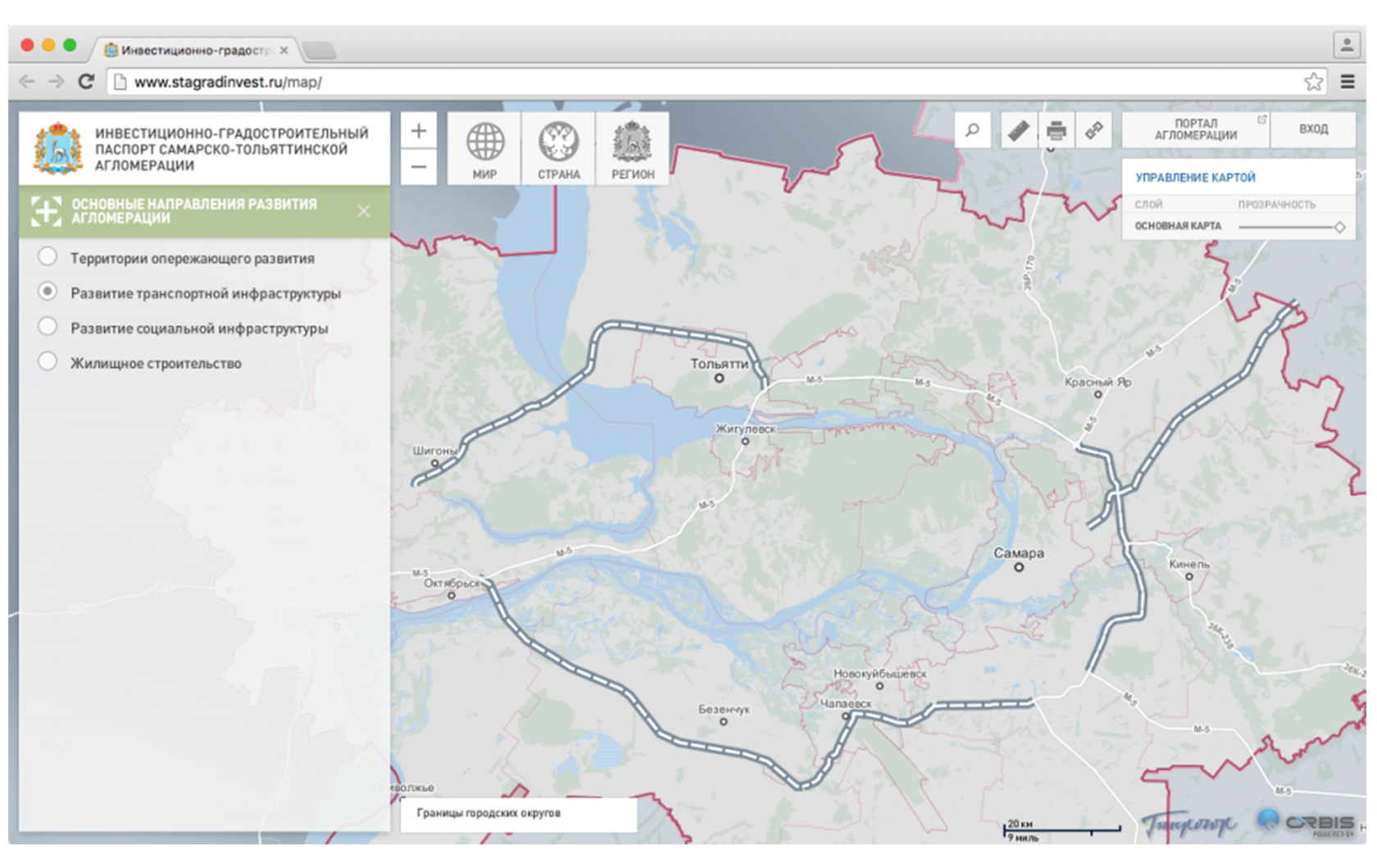Select Территории опережающего развития option
This screenshot has width=1377, height=868.
(48, 257)
